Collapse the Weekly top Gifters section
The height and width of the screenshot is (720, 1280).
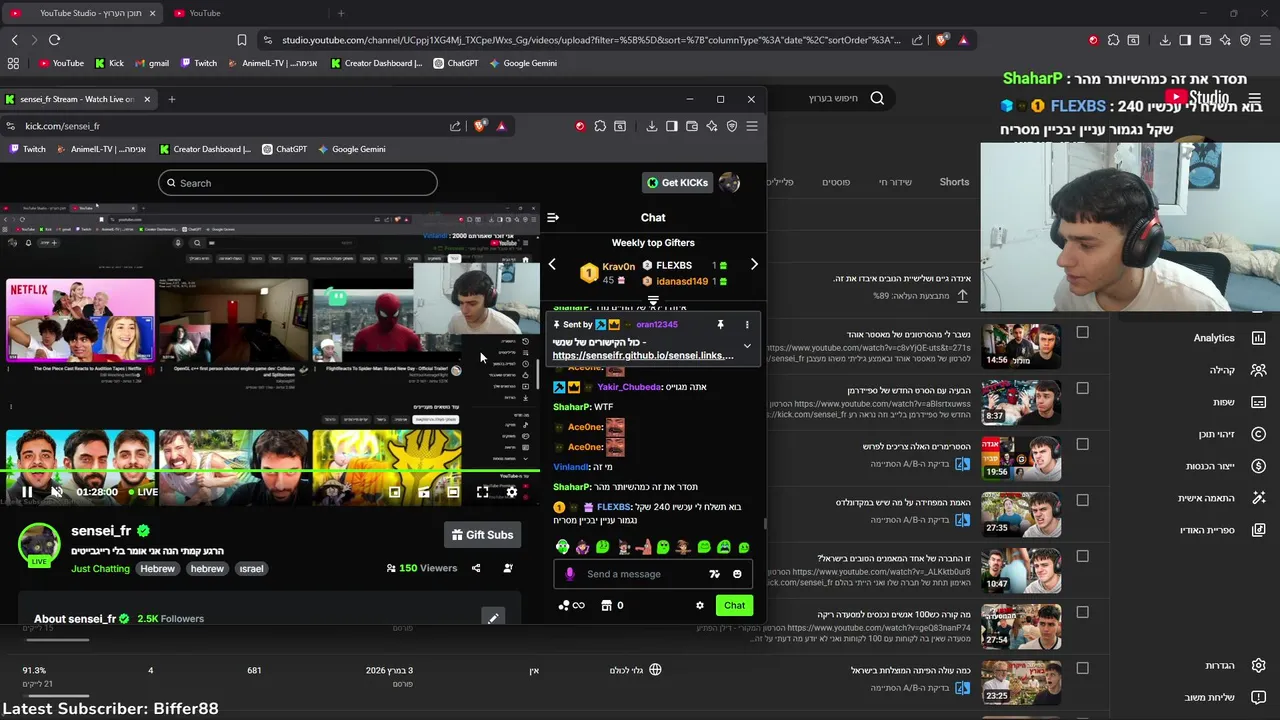653,299
